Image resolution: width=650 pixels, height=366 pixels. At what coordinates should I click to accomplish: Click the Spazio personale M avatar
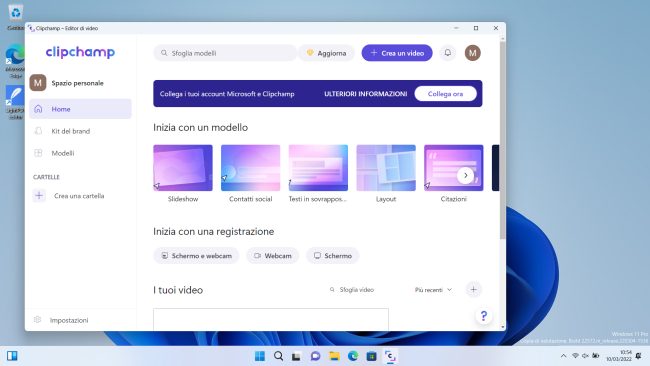(38, 83)
